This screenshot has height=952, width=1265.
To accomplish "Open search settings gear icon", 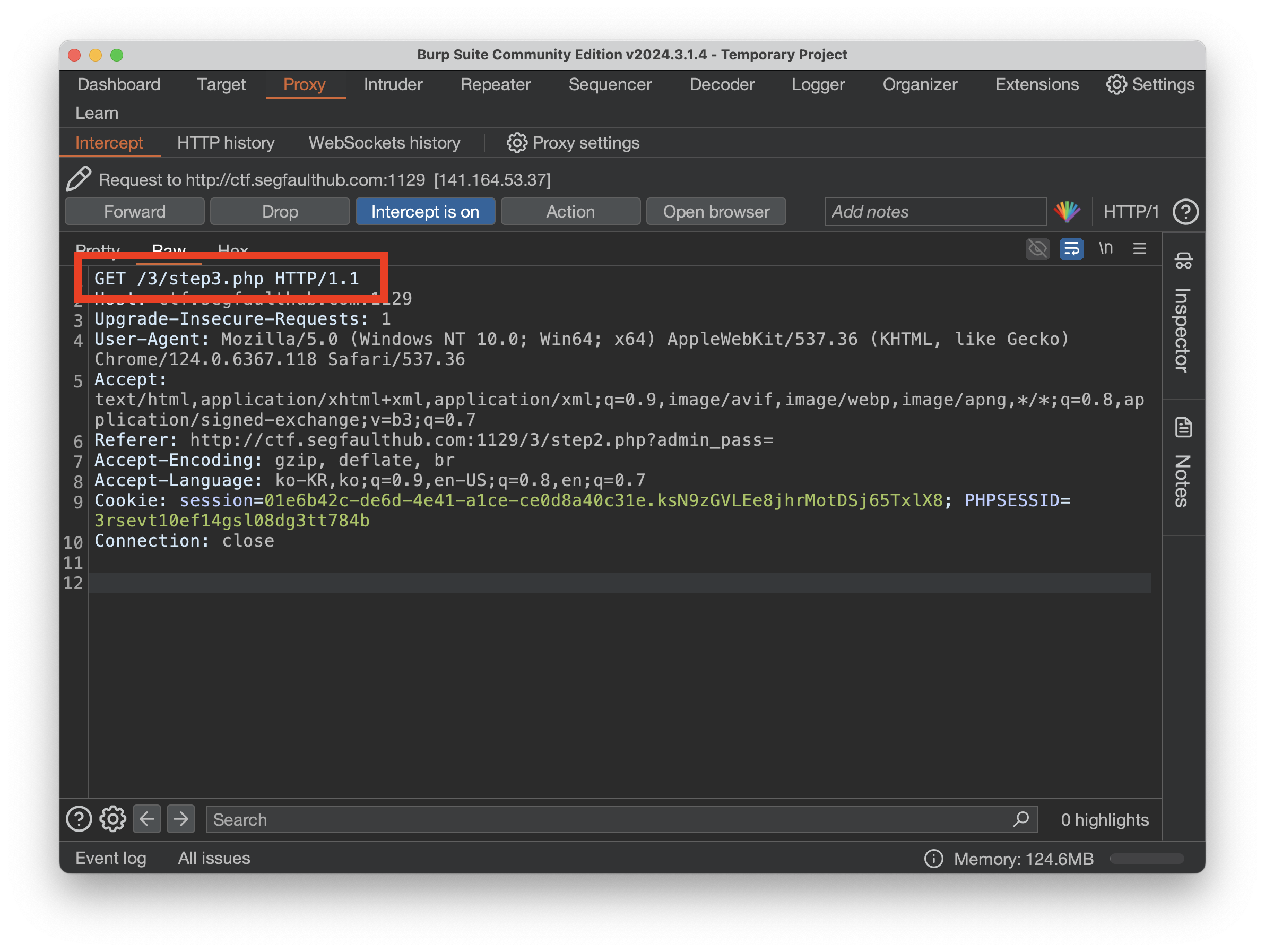I will (112, 819).
